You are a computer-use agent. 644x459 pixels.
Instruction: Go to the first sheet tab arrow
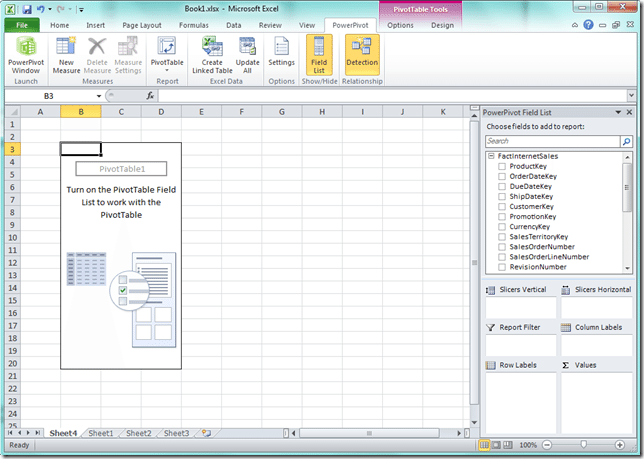[10, 433]
